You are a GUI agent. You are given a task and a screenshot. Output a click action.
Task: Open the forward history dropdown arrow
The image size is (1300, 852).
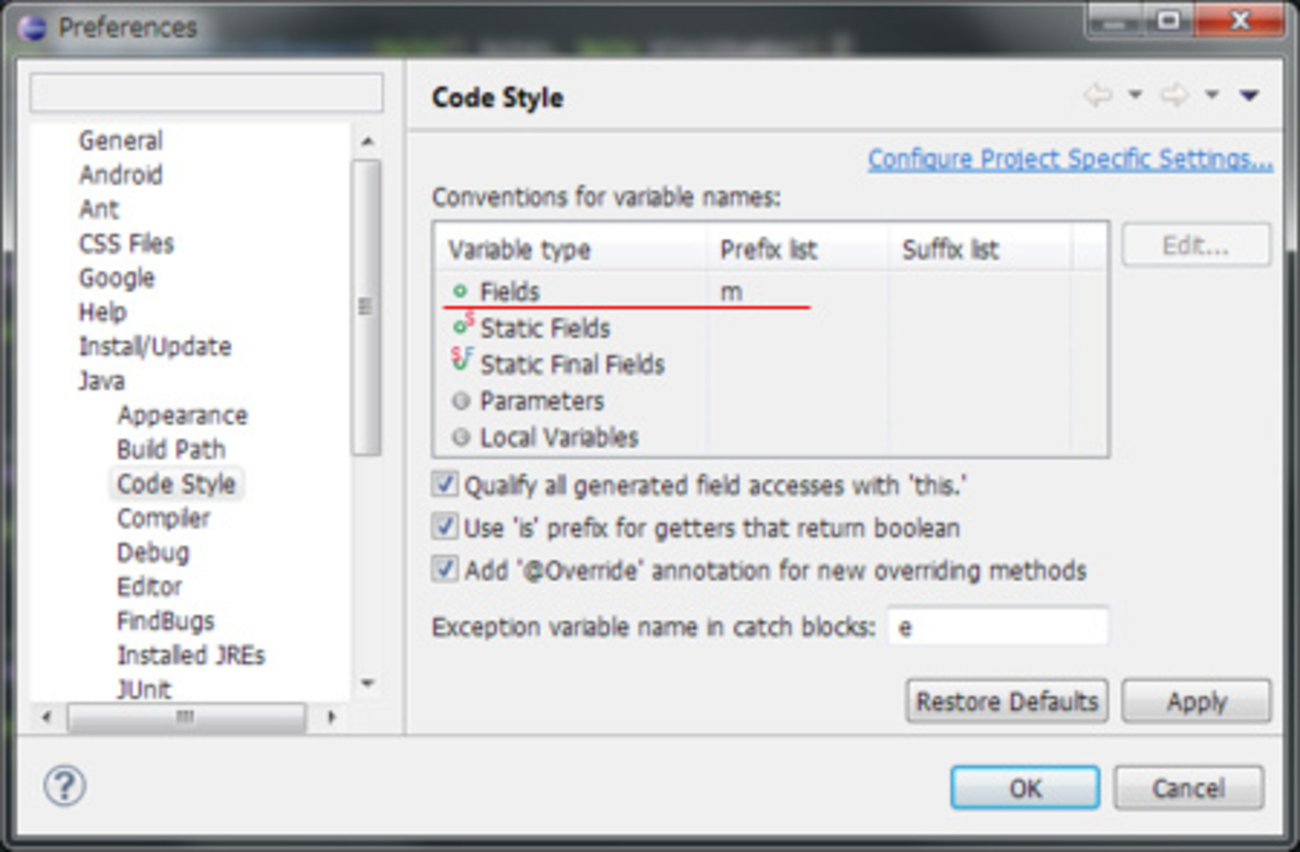tap(1211, 96)
